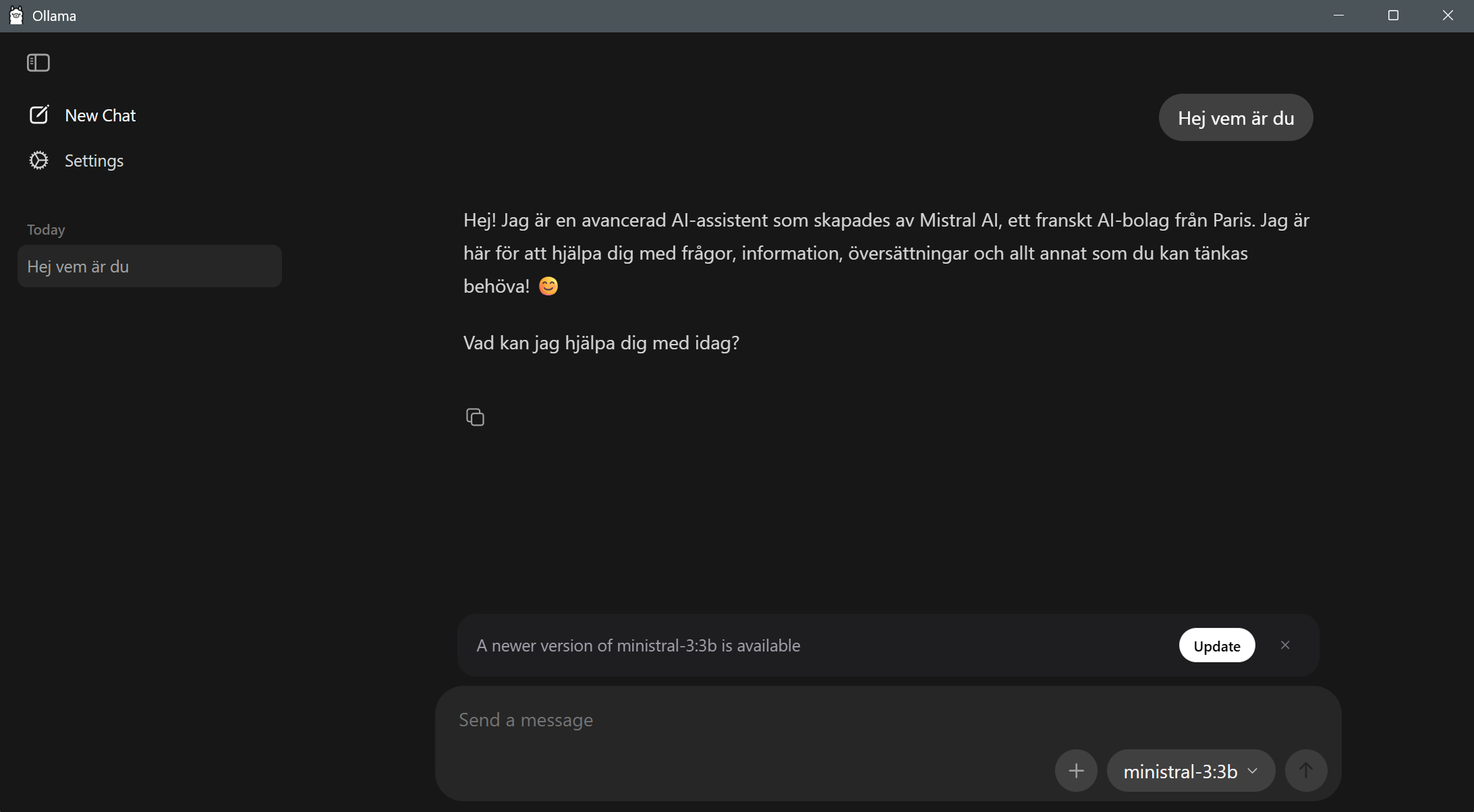The width and height of the screenshot is (1474, 812).
Task: Minimize the Ollama window
Action: point(1339,16)
